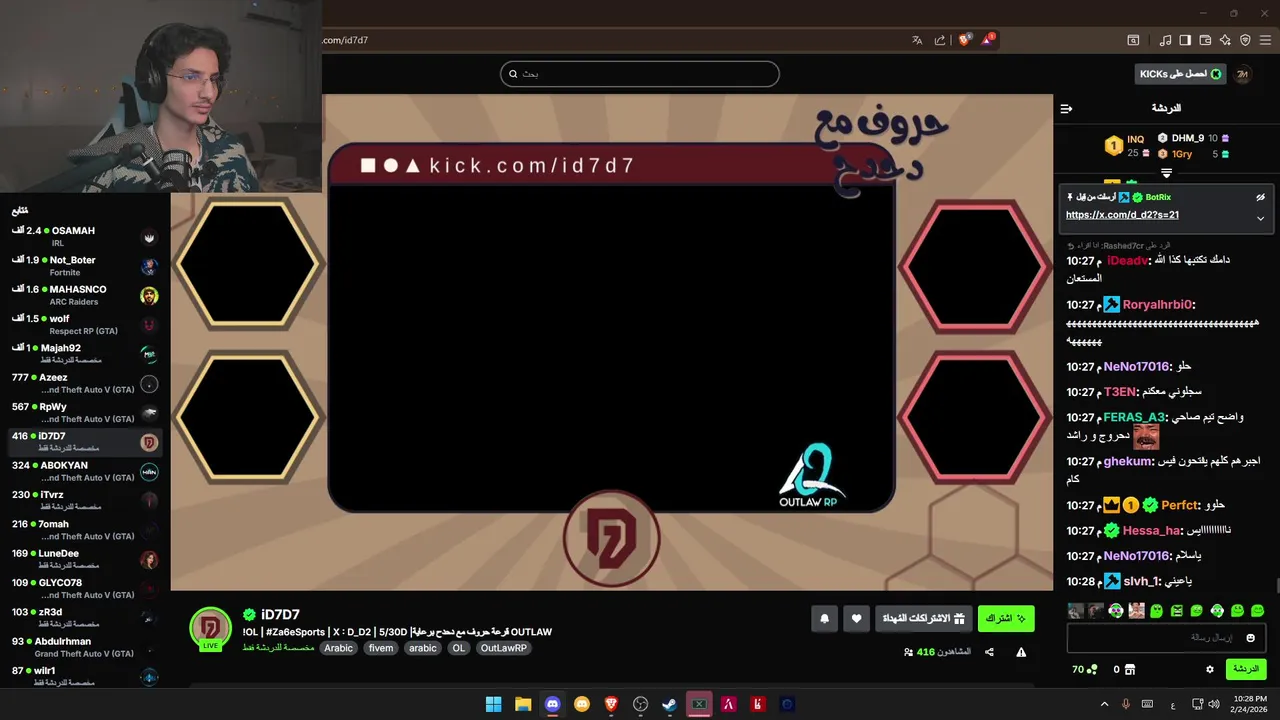Click the tab search icon in browser toolbar
The image size is (1280, 720).
pyautogui.click(x=1133, y=40)
